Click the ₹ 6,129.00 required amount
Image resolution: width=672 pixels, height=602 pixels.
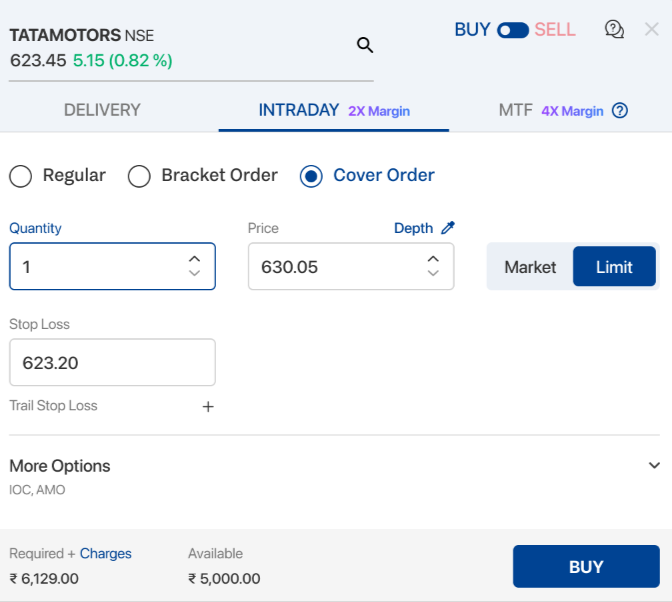pos(44,579)
